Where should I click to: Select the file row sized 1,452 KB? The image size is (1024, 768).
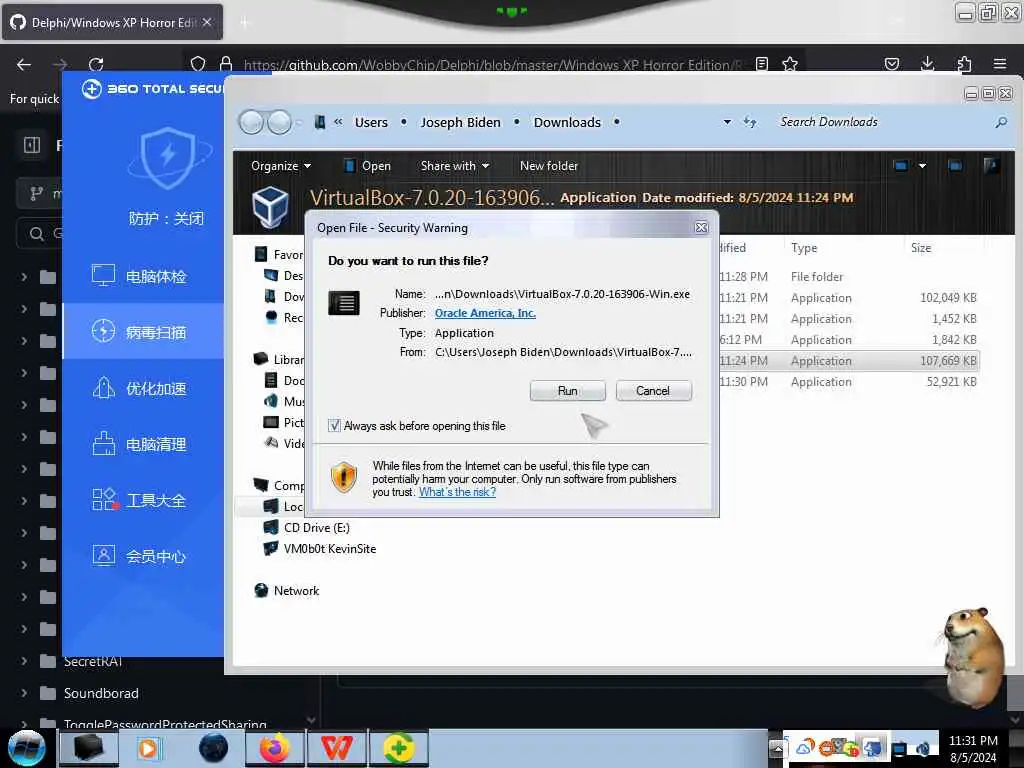[849, 319]
